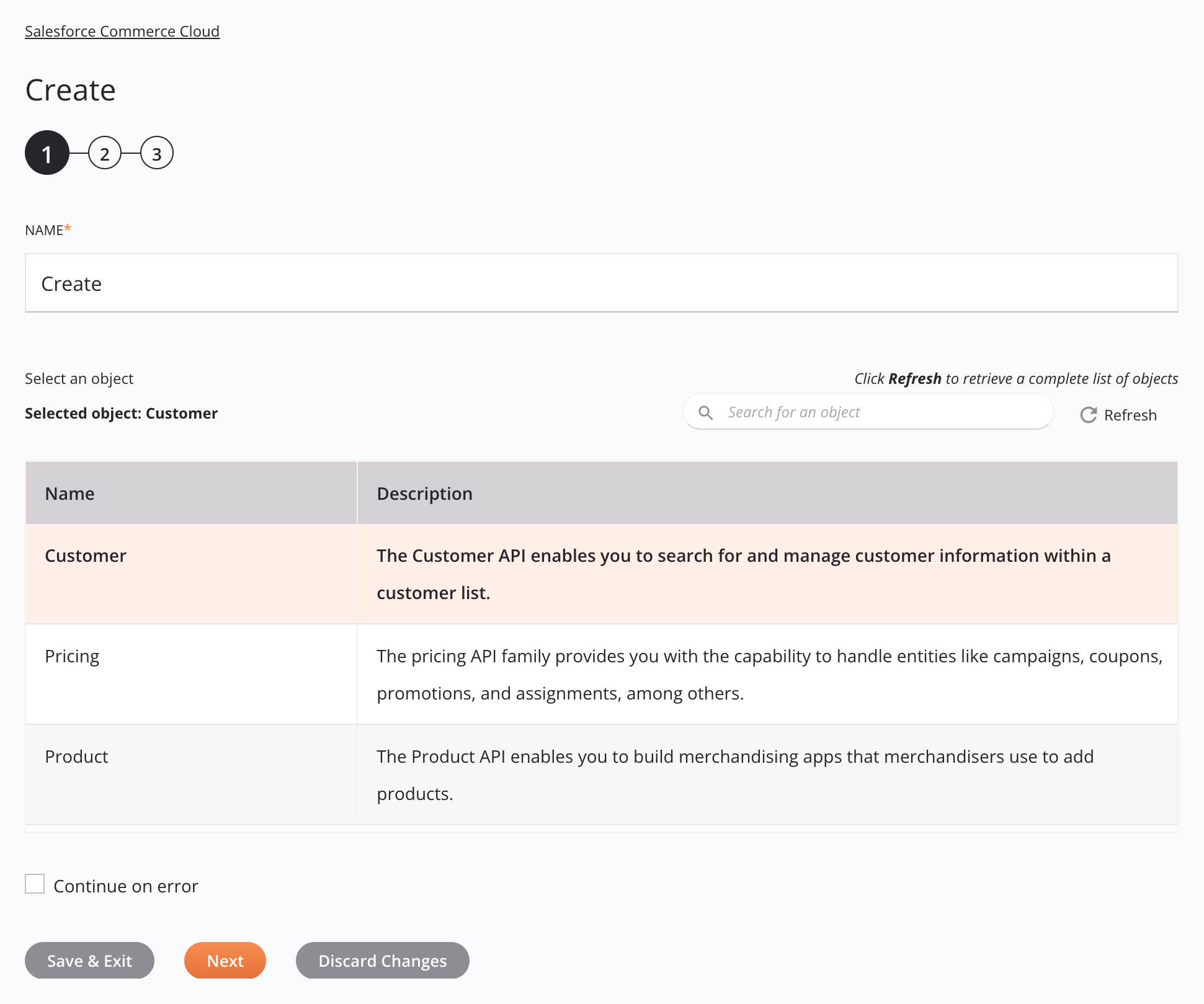Click the Next button to proceed

(x=225, y=960)
